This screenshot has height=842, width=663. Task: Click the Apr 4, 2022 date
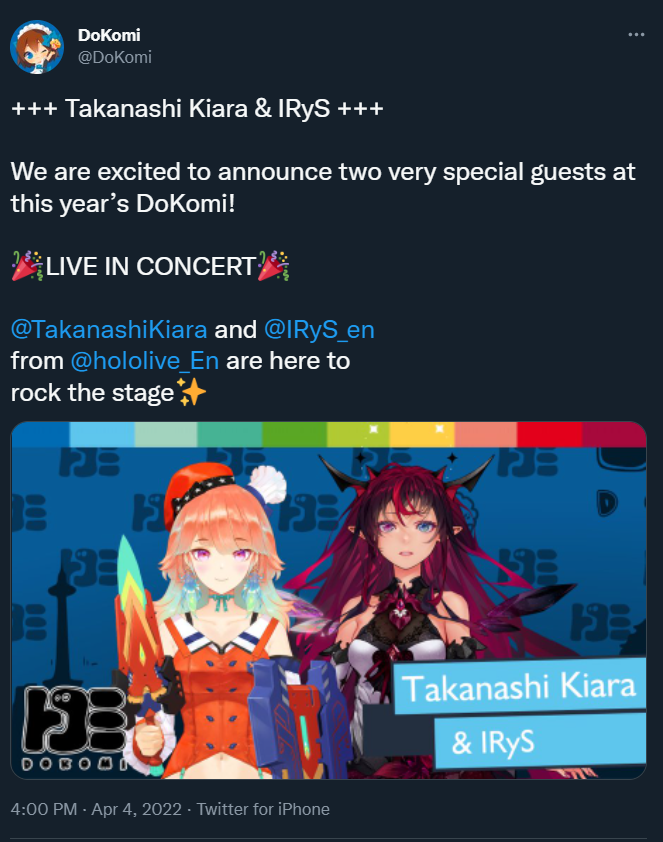(x=136, y=809)
